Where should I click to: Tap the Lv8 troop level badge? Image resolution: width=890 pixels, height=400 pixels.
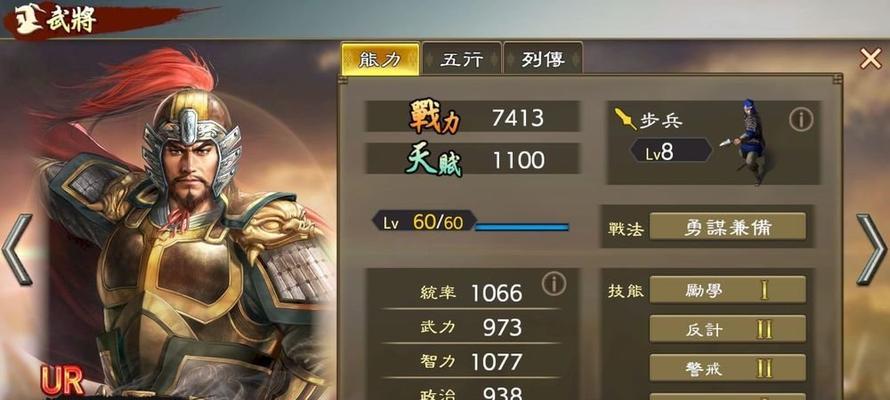pos(671,150)
